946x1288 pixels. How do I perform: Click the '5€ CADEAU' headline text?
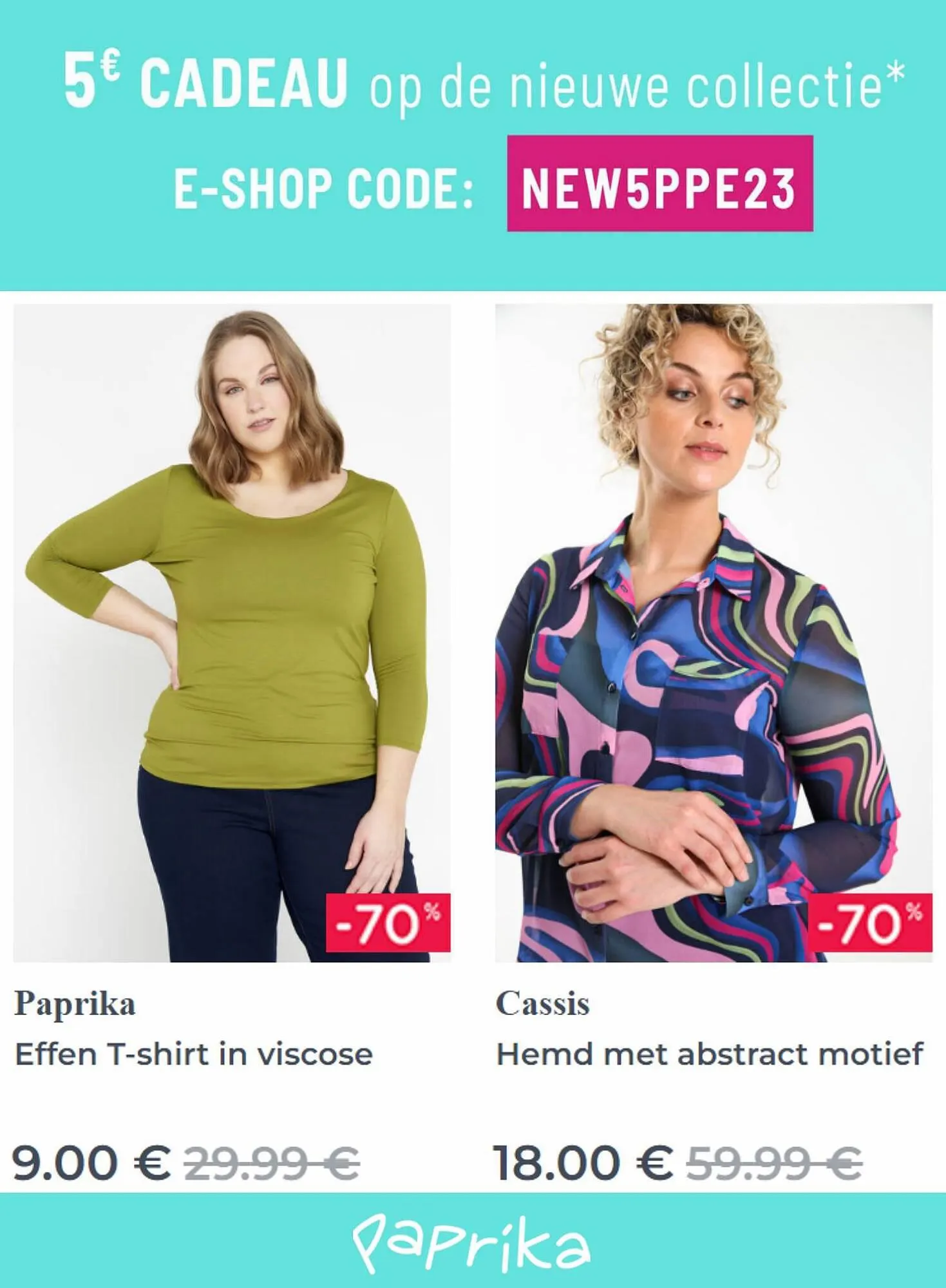[x=206, y=82]
